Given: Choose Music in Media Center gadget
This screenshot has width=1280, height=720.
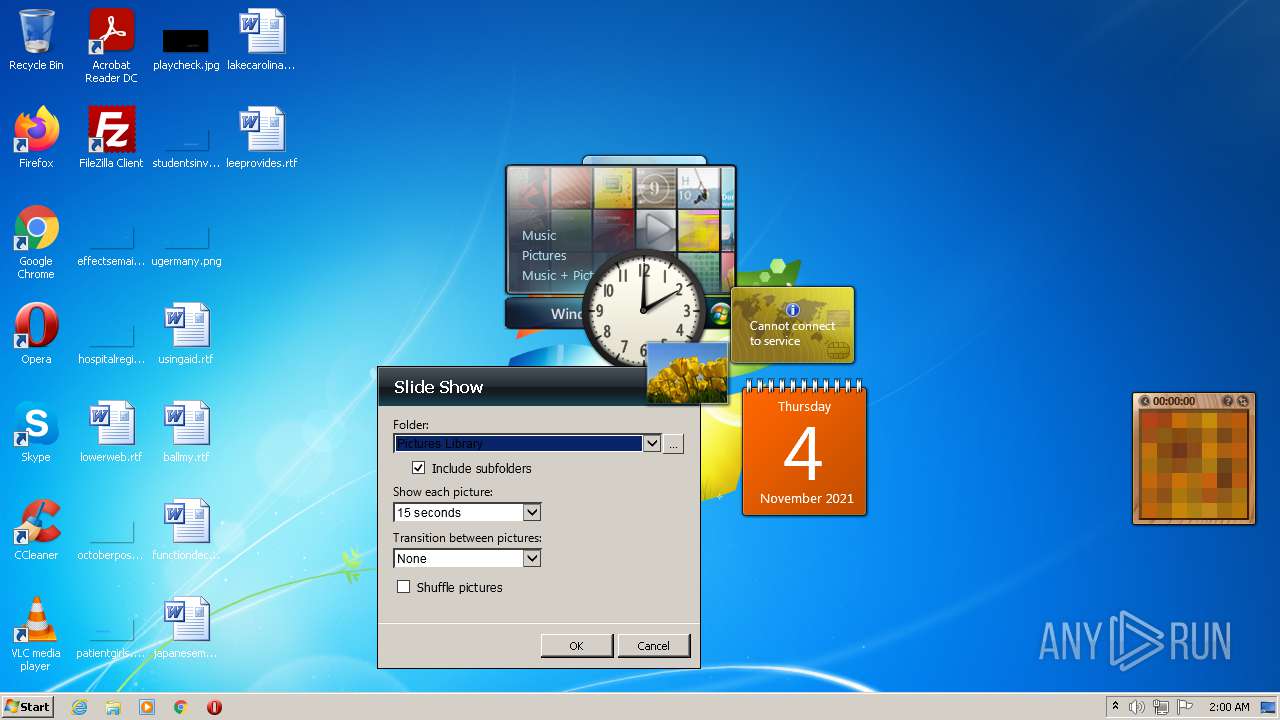Looking at the screenshot, I should [539, 235].
